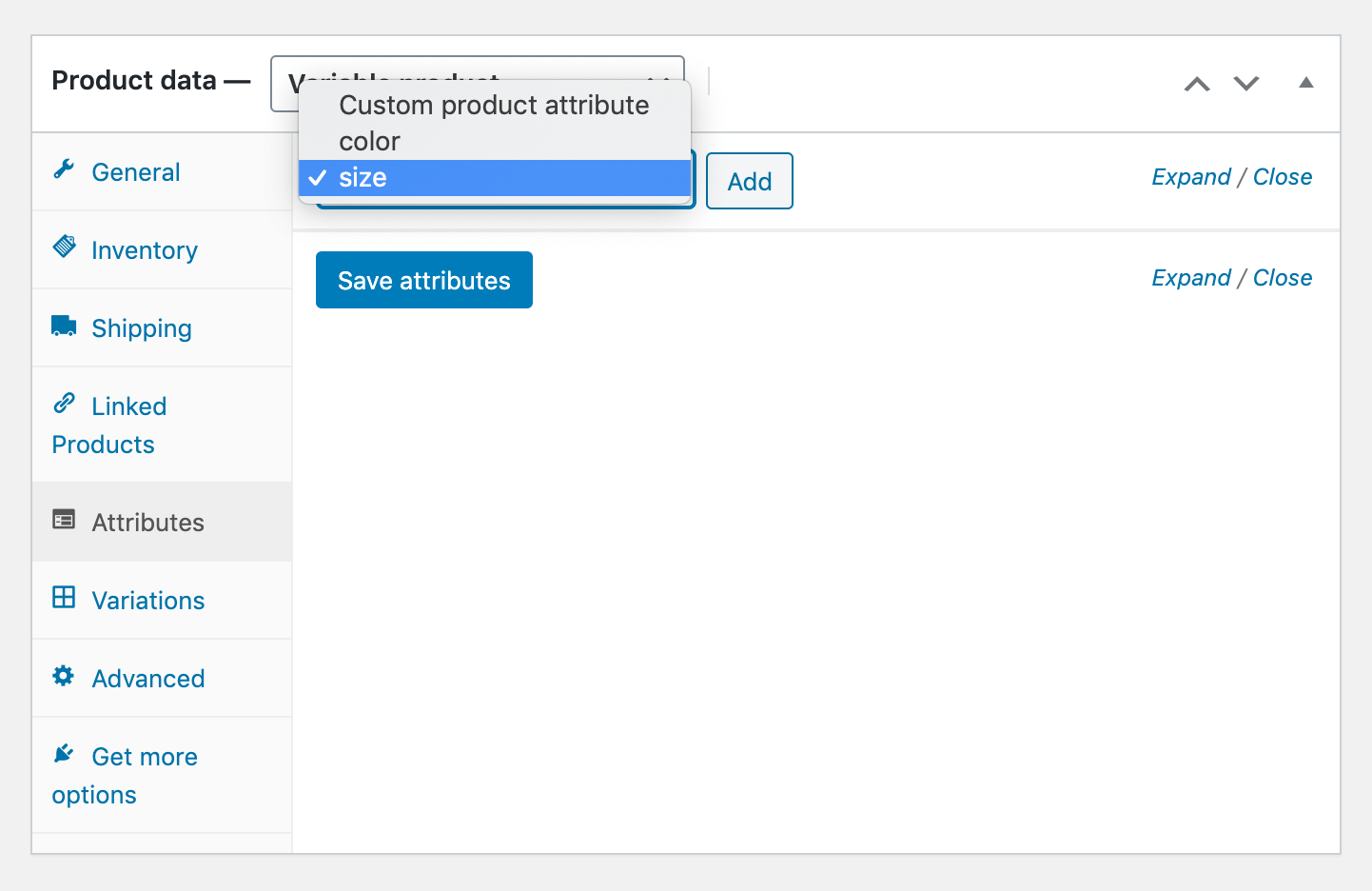
Task: Click the Shipping truck icon
Action: [x=63, y=326]
